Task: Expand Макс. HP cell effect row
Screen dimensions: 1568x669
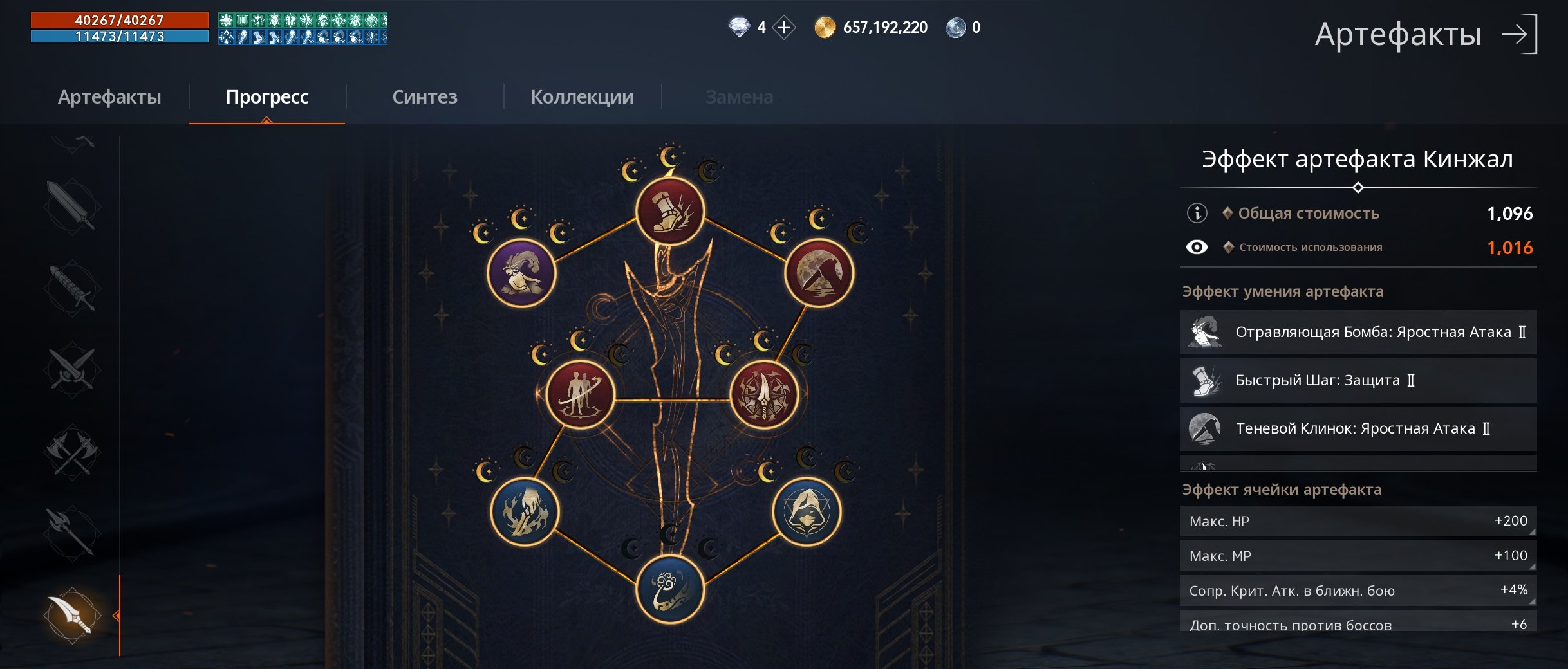Action: (x=1358, y=521)
